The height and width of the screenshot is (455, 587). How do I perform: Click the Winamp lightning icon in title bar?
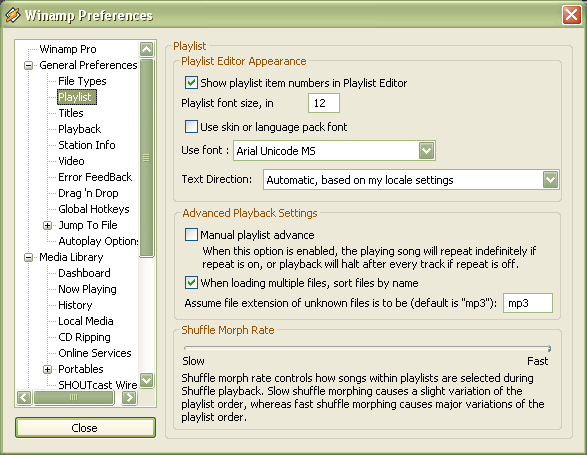click(12, 15)
